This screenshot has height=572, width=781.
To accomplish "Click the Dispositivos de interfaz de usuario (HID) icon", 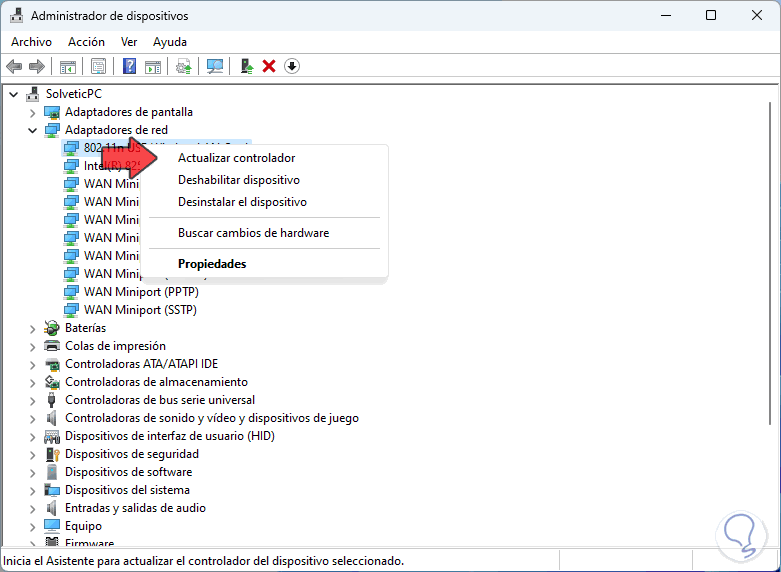I will click(x=52, y=436).
